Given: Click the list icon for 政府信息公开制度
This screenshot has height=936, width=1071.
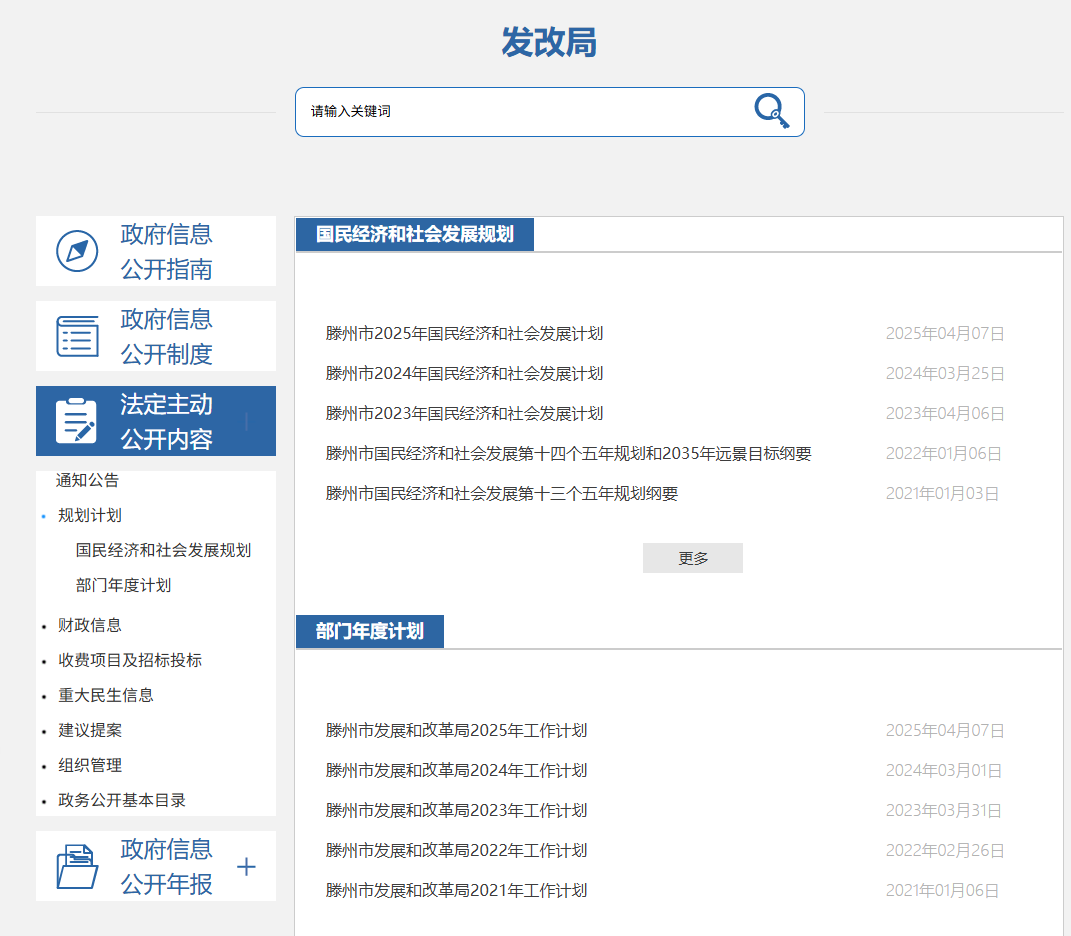Looking at the screenshot, I should coord(77,336).
